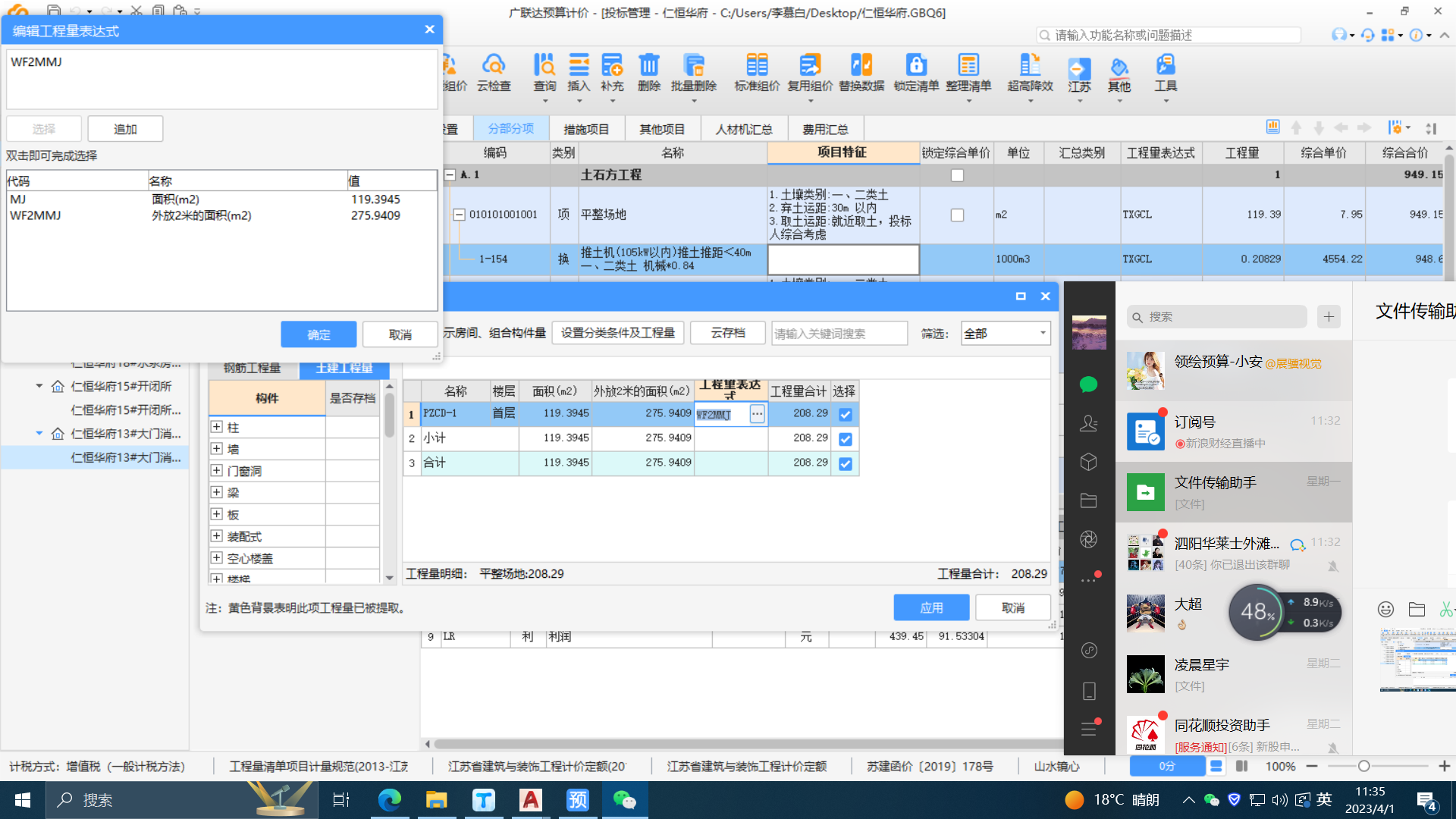1456x819 pixels.
Task: Open the 云检查 cloud check tool
Action: [494, 73]
